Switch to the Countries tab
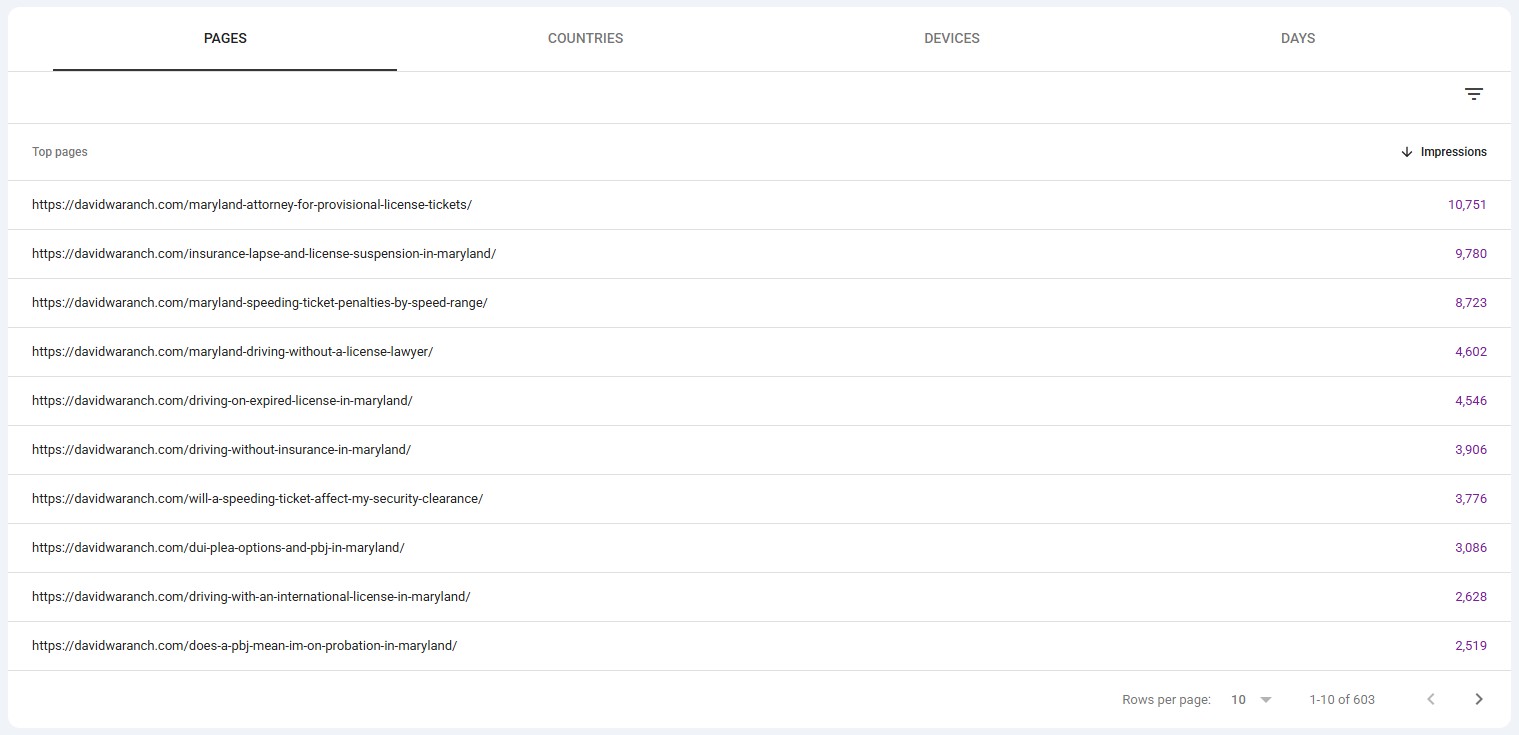Viewport: 1519px width, 735px height. [x=585, y=38]
